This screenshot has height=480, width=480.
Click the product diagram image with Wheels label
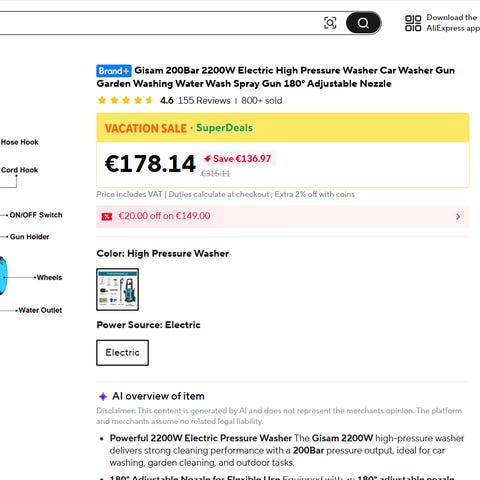[32, 227]
